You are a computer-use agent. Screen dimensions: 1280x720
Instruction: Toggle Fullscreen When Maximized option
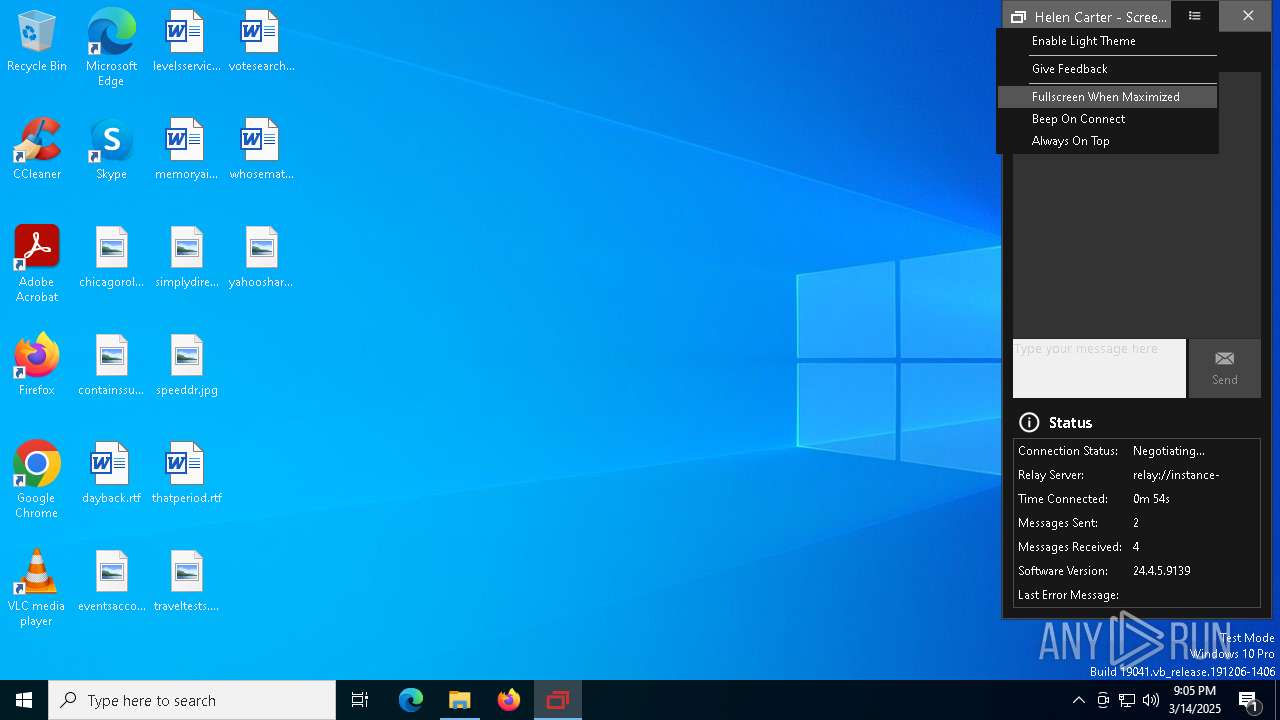1108,97
